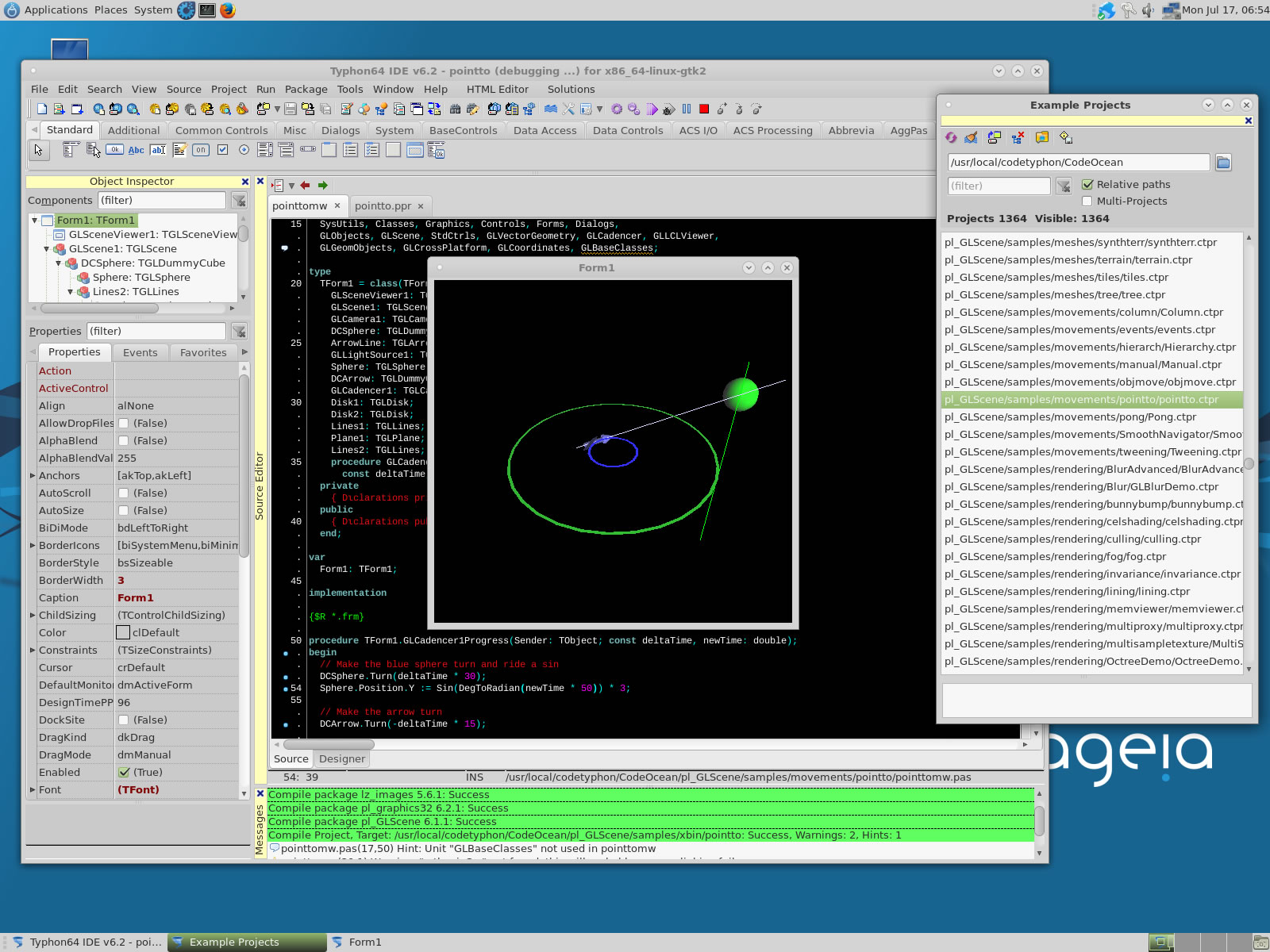1270x952 pixels.
Task: Collapse the Form1: TForm1 tree node
Action: click(x=35, y=220)
